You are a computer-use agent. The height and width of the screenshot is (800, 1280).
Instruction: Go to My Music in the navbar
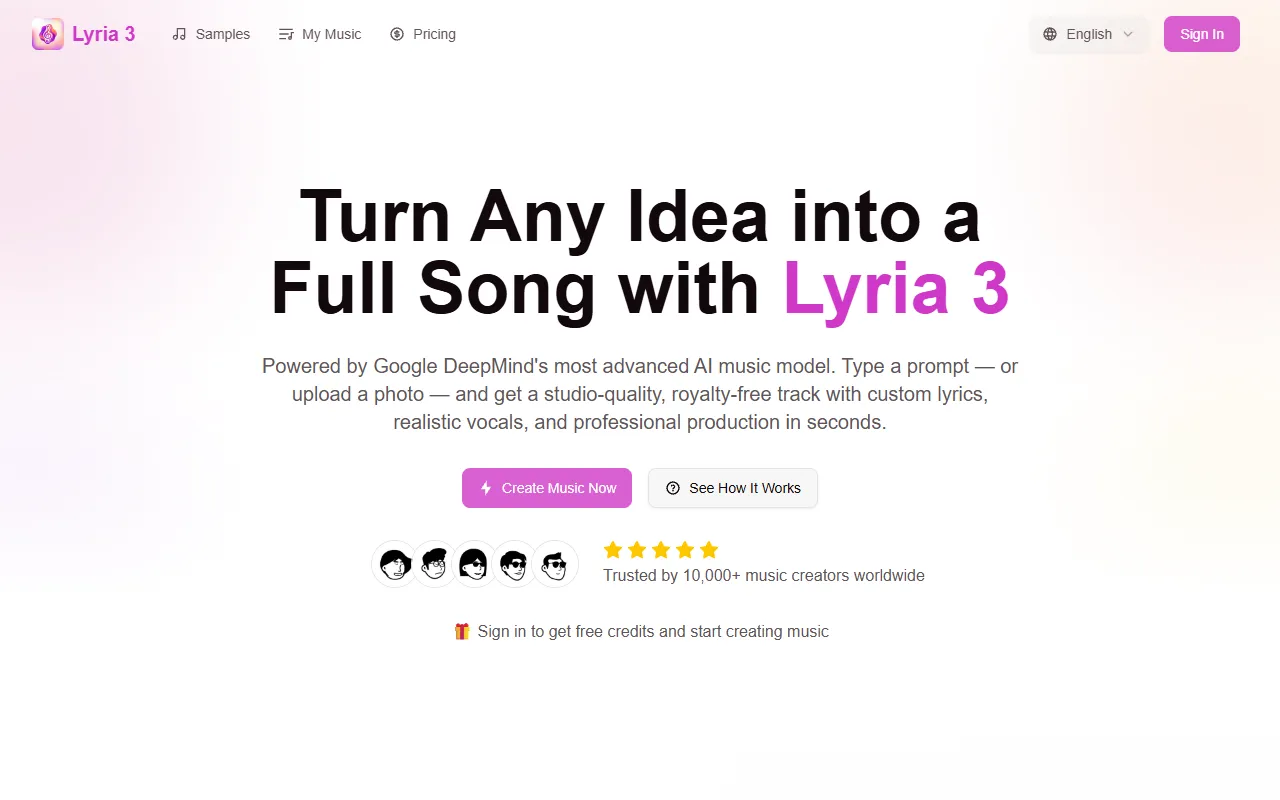pos(331,34)
